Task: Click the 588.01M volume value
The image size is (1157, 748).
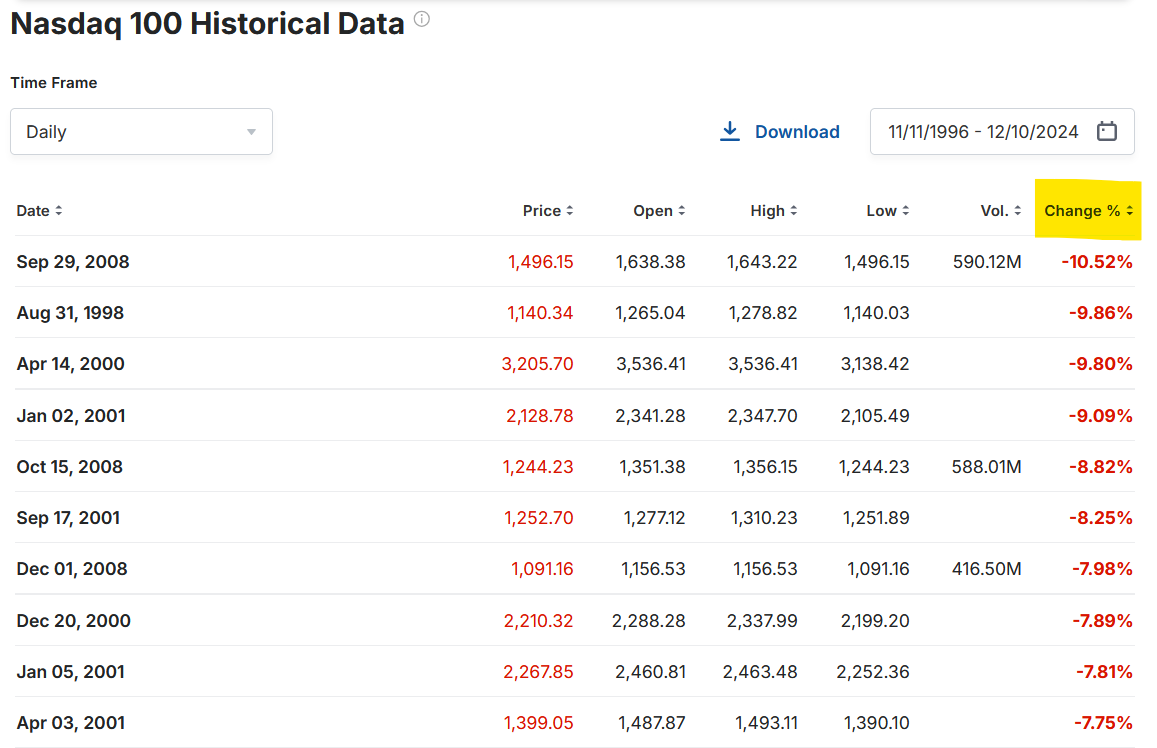Action: 987,467
